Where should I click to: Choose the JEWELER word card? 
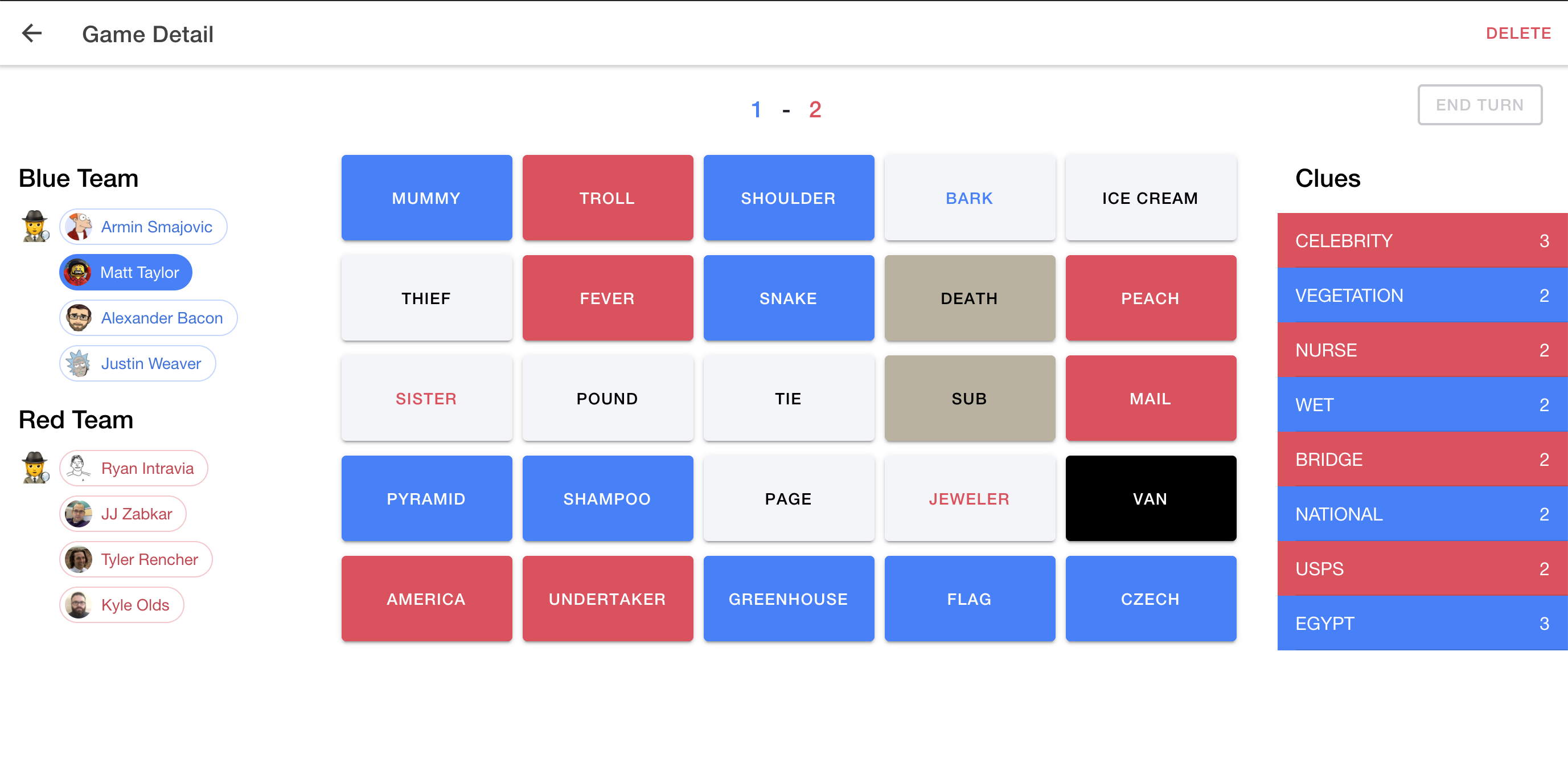(x=970, y=499)
